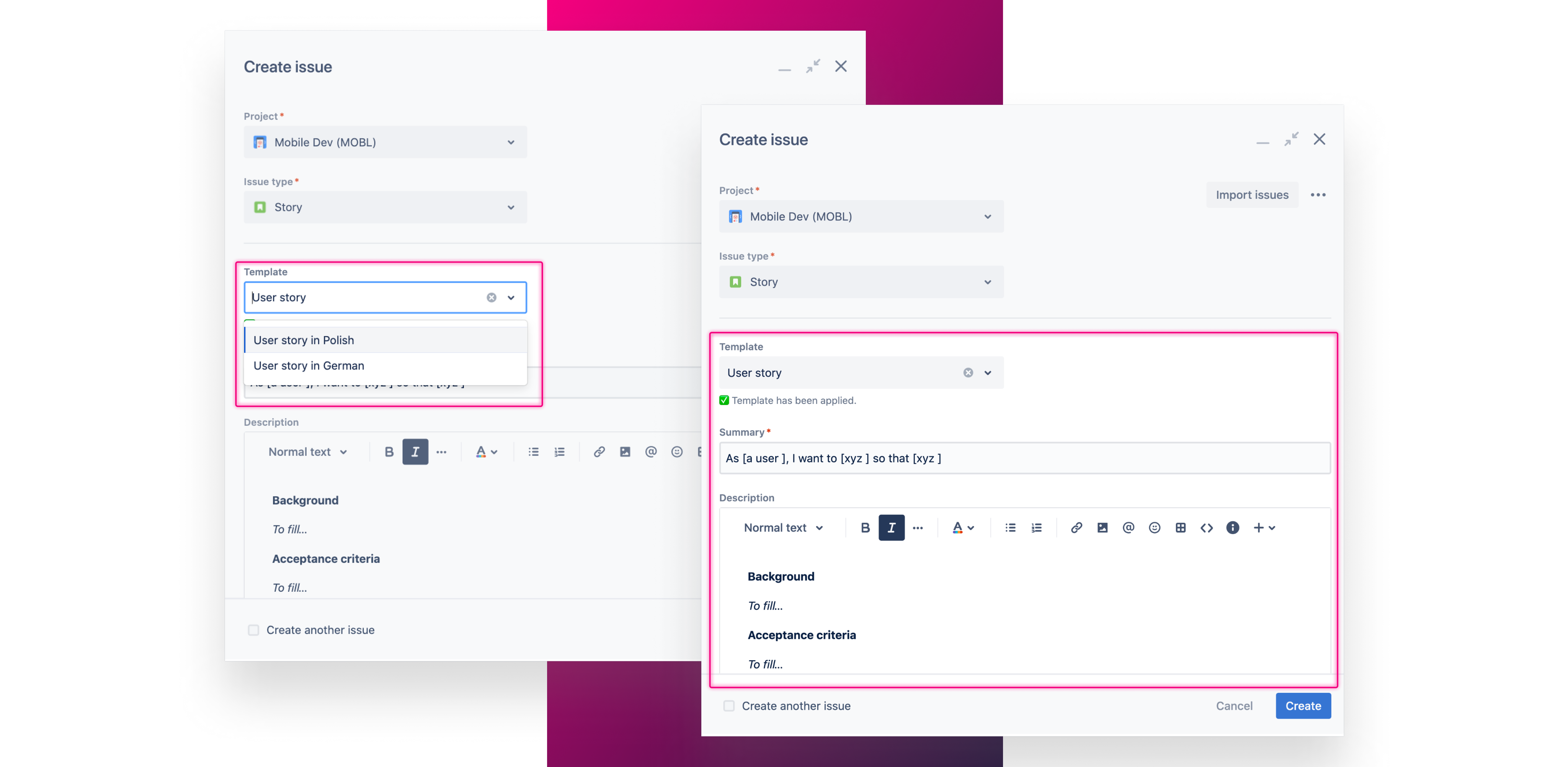Check 'Create another issue' in left dialog
Screen dimensions: 1568x767
tap(253, 630)
